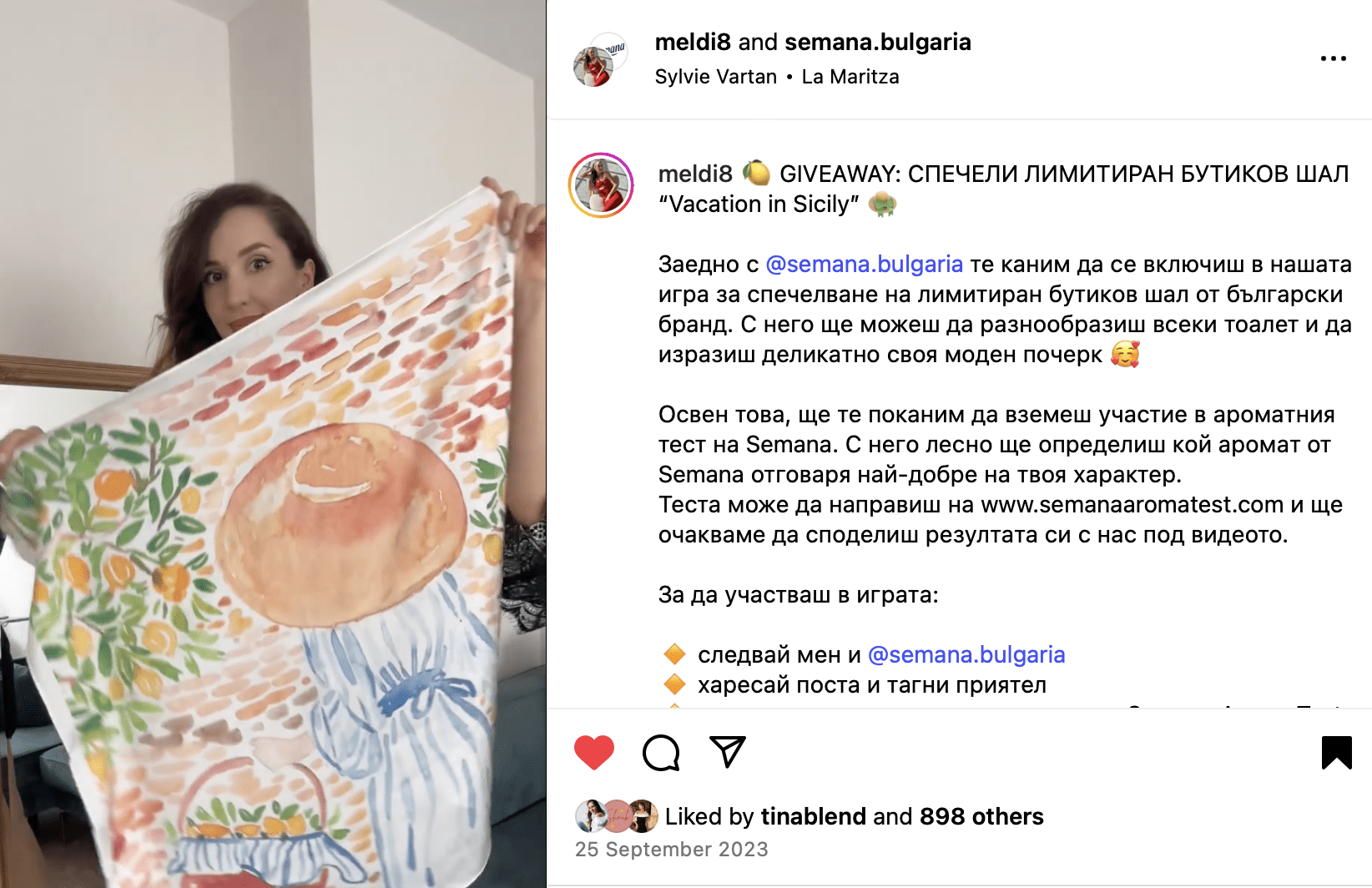Image resolution: width=1372 pixels, height=888 pixels.
Task: Open the meldi8 profile from the header
Action: click(693, 42)
